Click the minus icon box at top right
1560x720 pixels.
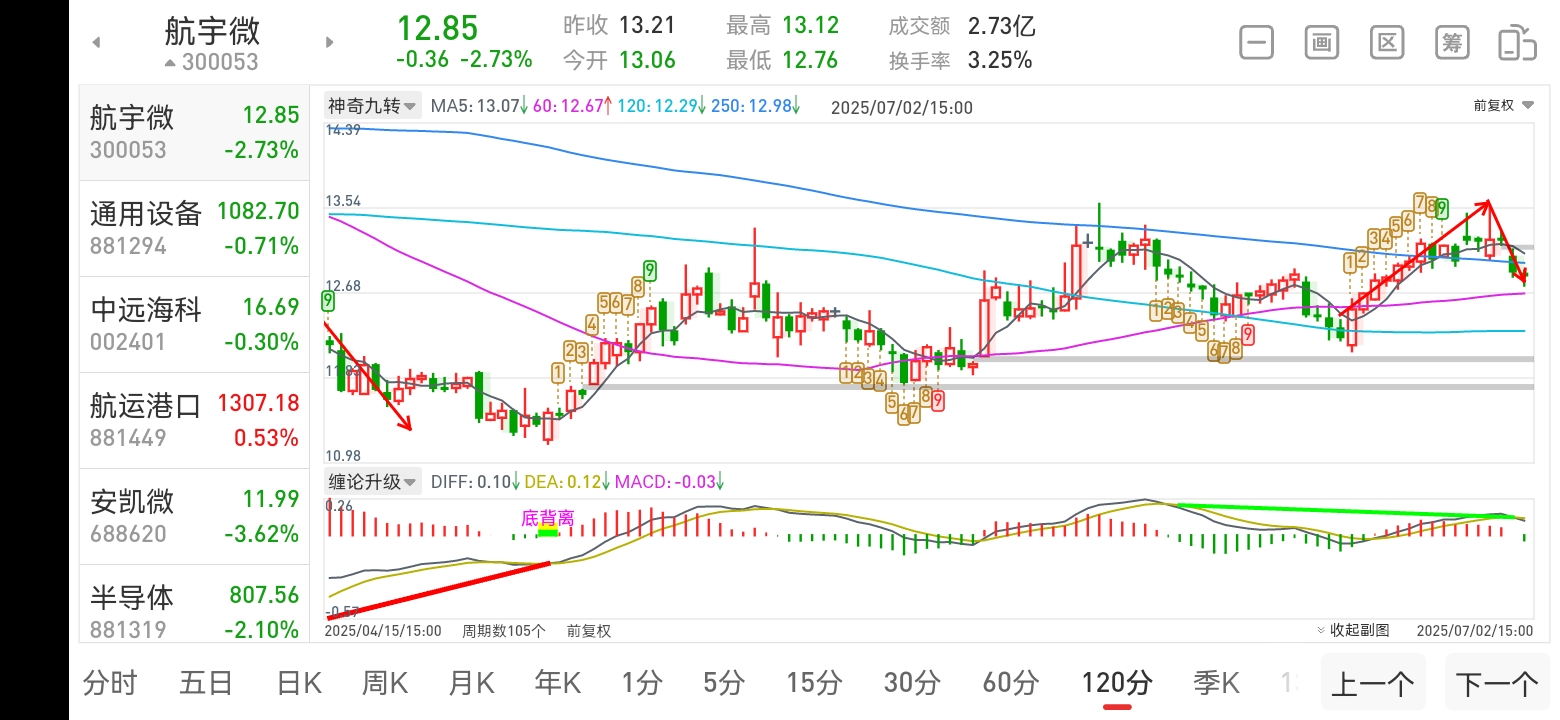[1257, 43]
